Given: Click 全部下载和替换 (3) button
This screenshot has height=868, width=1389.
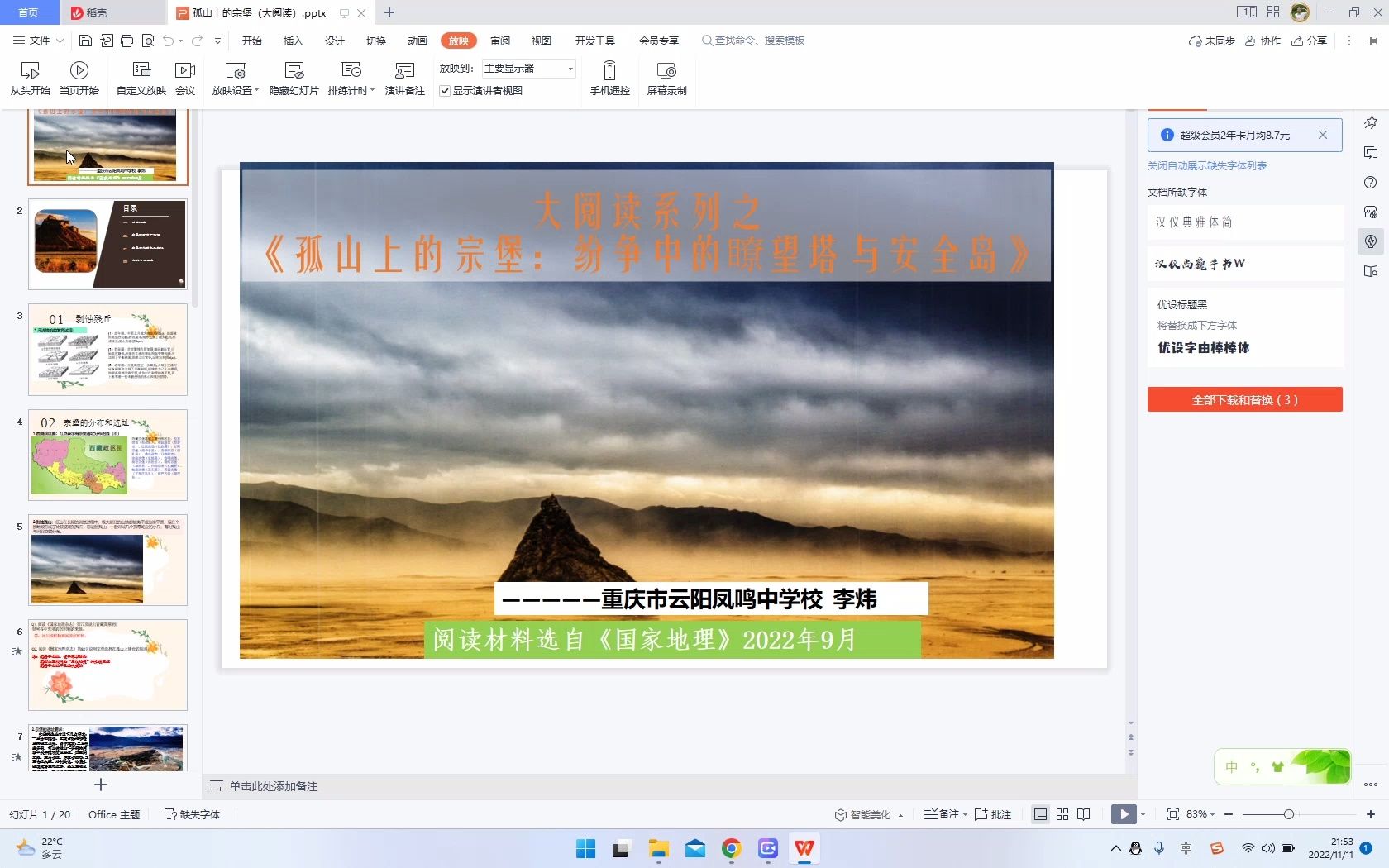Looking at the screenshot, I should point(1244,399).
